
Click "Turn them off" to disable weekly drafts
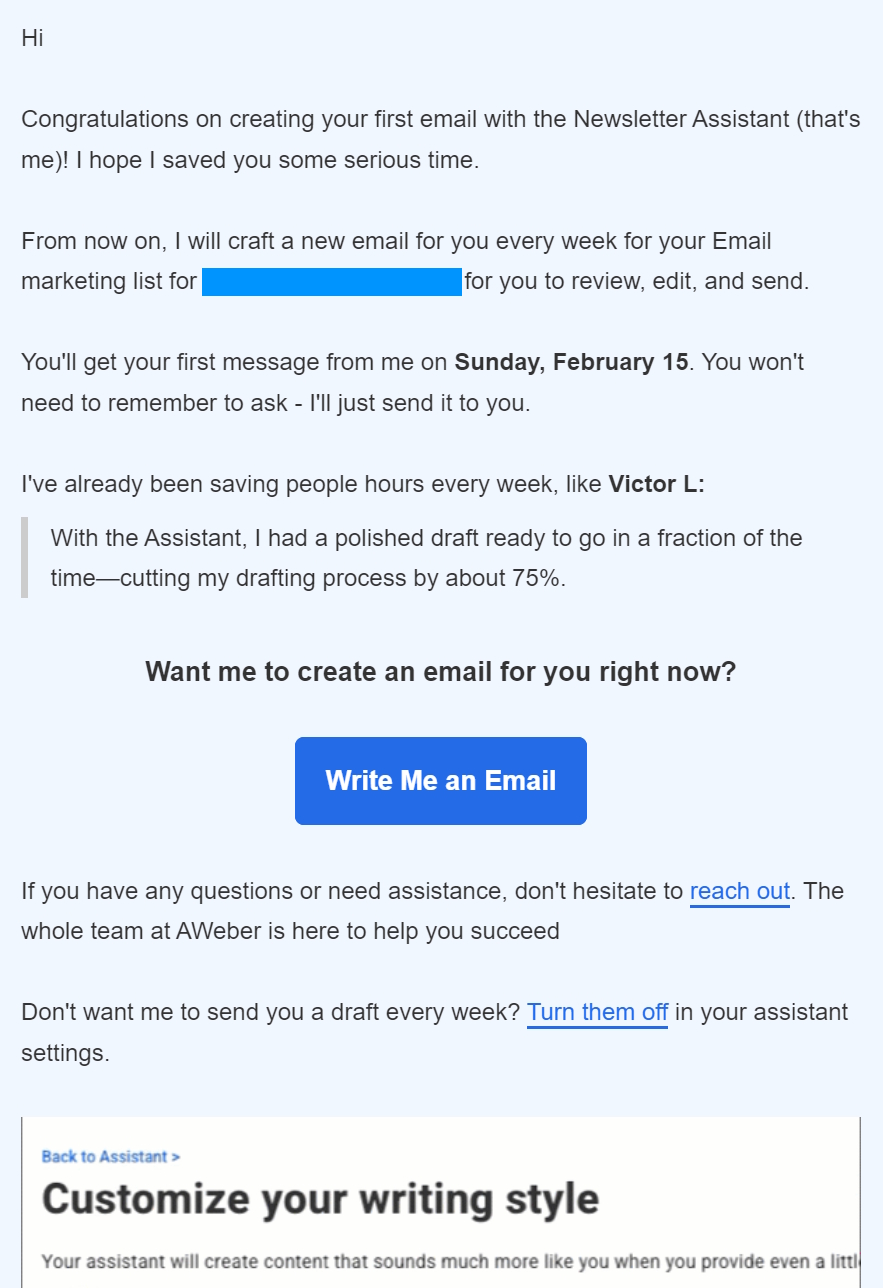(x=597, y=1012)
